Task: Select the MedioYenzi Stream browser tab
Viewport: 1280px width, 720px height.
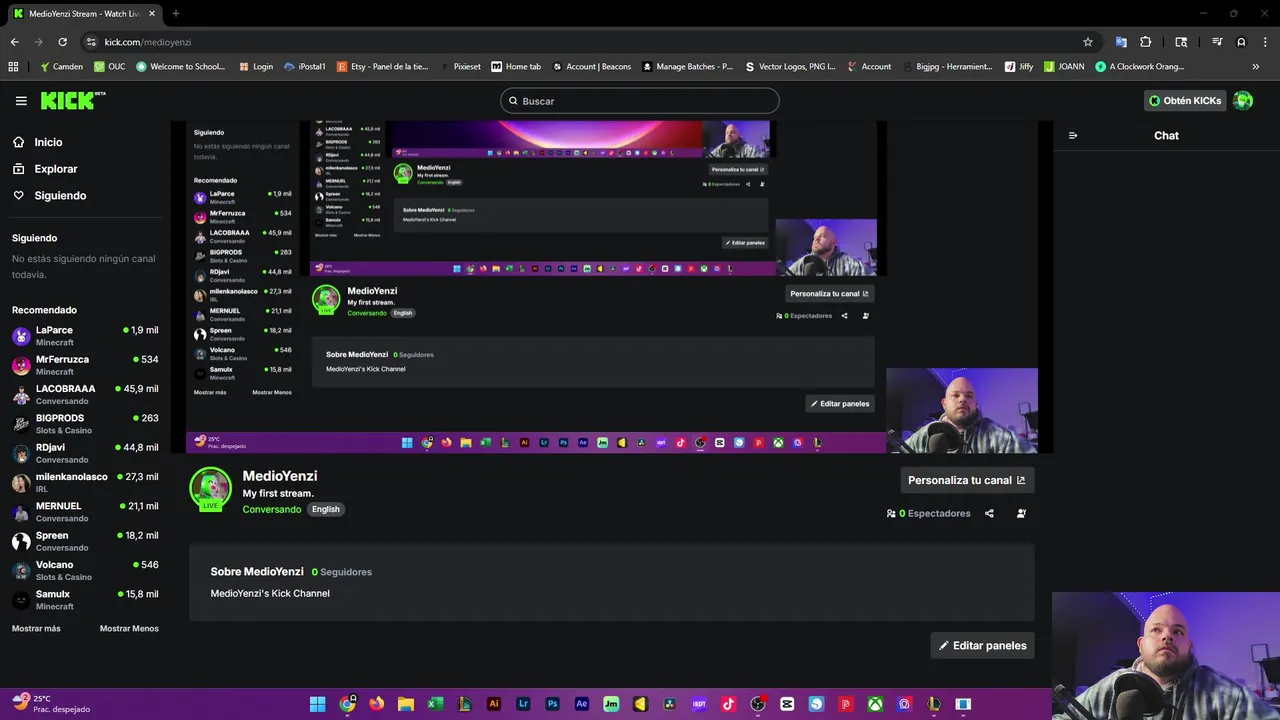Action: coord(84,14)
